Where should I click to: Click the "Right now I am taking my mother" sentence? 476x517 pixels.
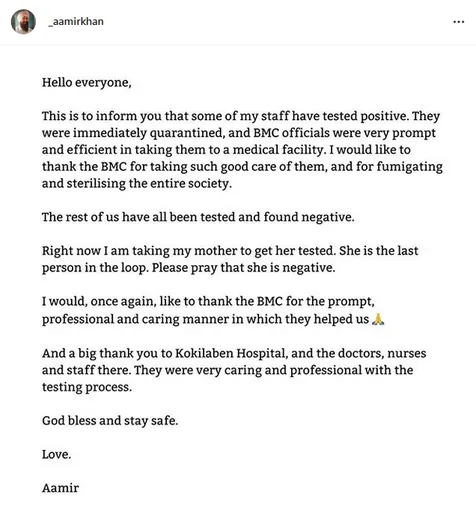coord(189,251)
